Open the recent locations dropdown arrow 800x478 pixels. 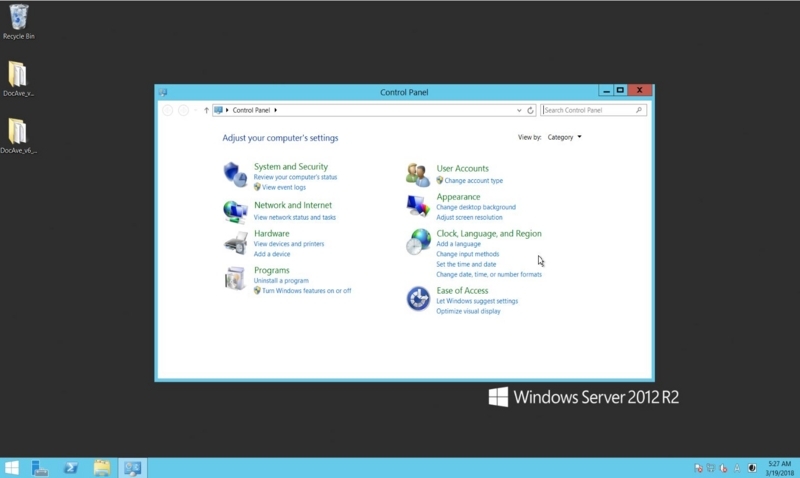(x=195, y=110)
